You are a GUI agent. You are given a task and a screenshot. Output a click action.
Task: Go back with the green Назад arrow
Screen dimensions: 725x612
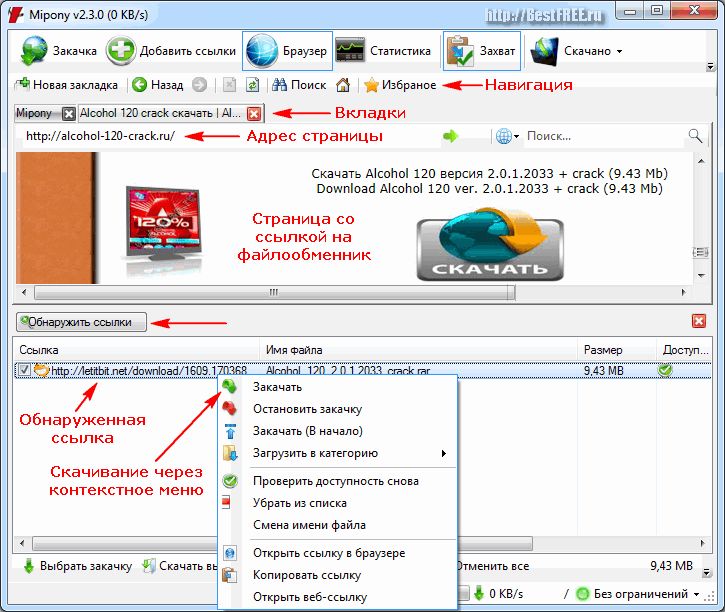point(158,85)
